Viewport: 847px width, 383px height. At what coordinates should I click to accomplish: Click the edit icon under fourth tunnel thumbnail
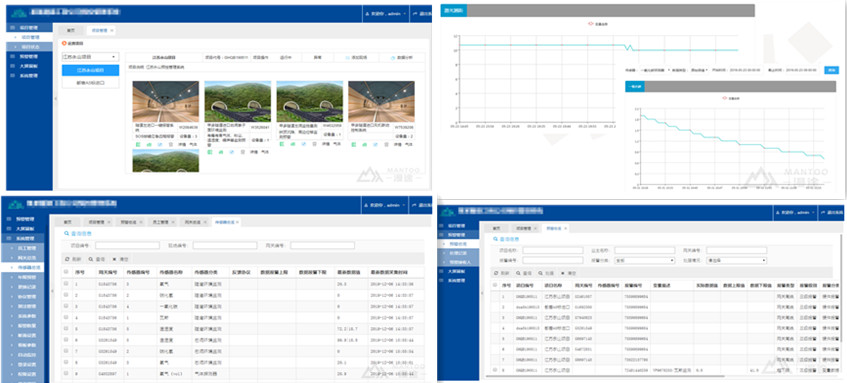(x=374, y=145)
